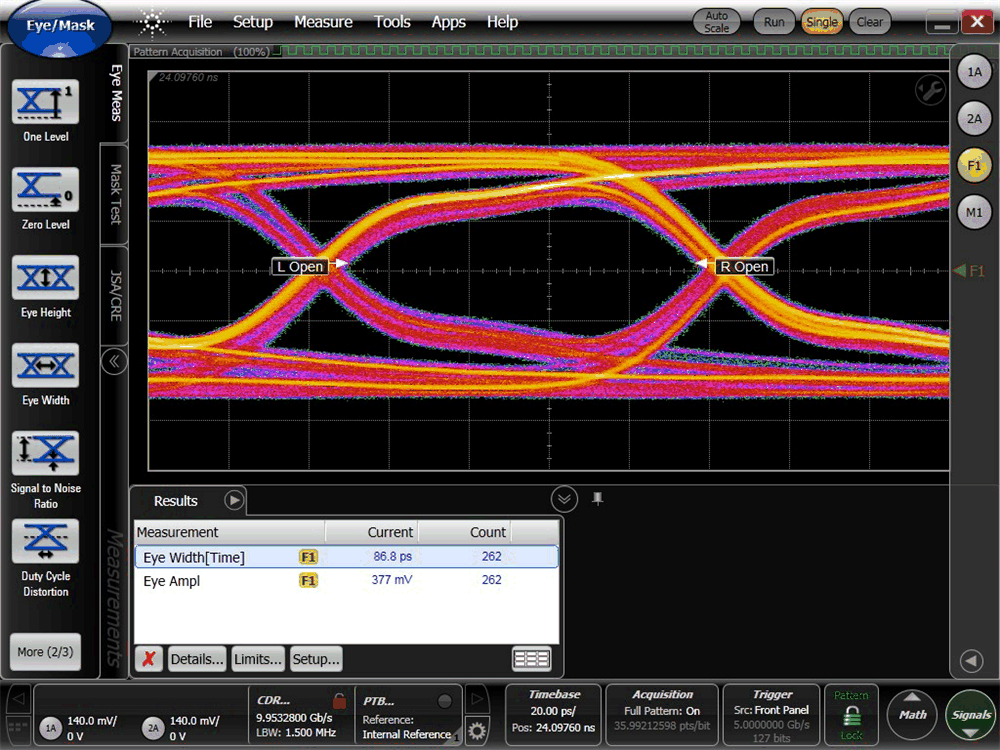Collapse the Results panel with the chevron

pyautogui.click(x=563, y=499)
